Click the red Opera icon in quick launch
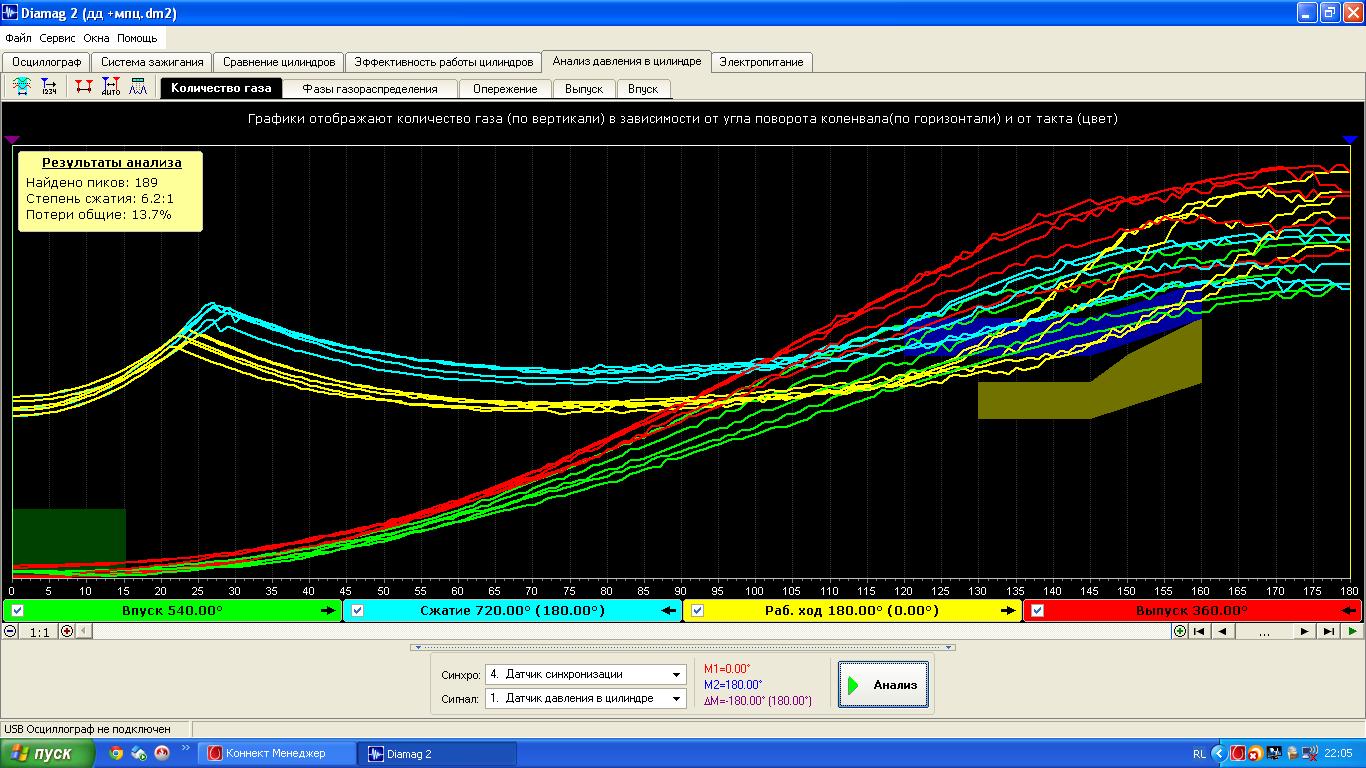This screenshot has width=1366, height=768. click(161, 753)
